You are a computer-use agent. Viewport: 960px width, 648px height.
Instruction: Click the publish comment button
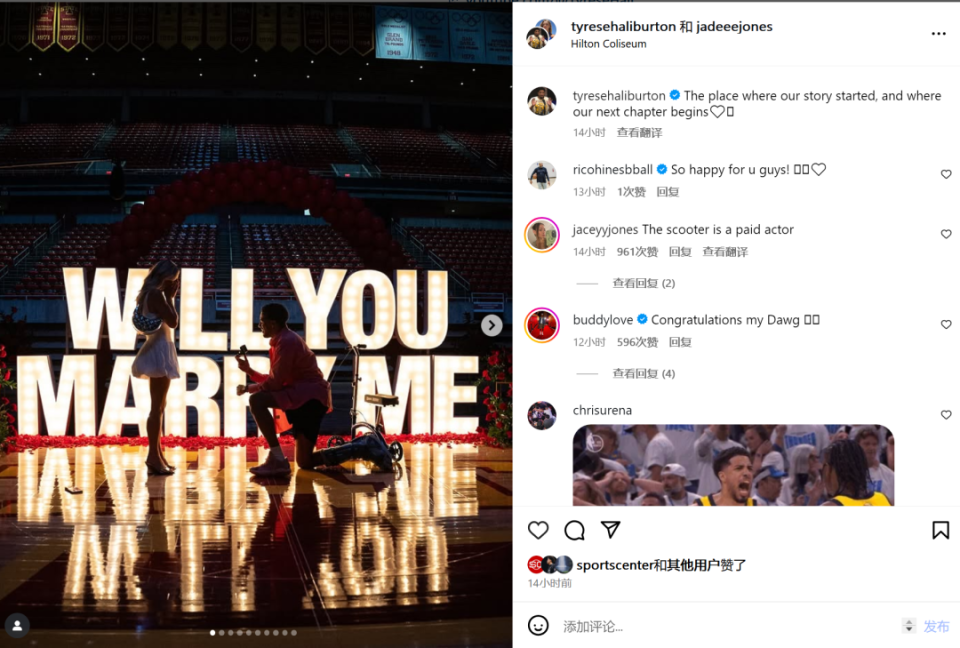(936, 626)
